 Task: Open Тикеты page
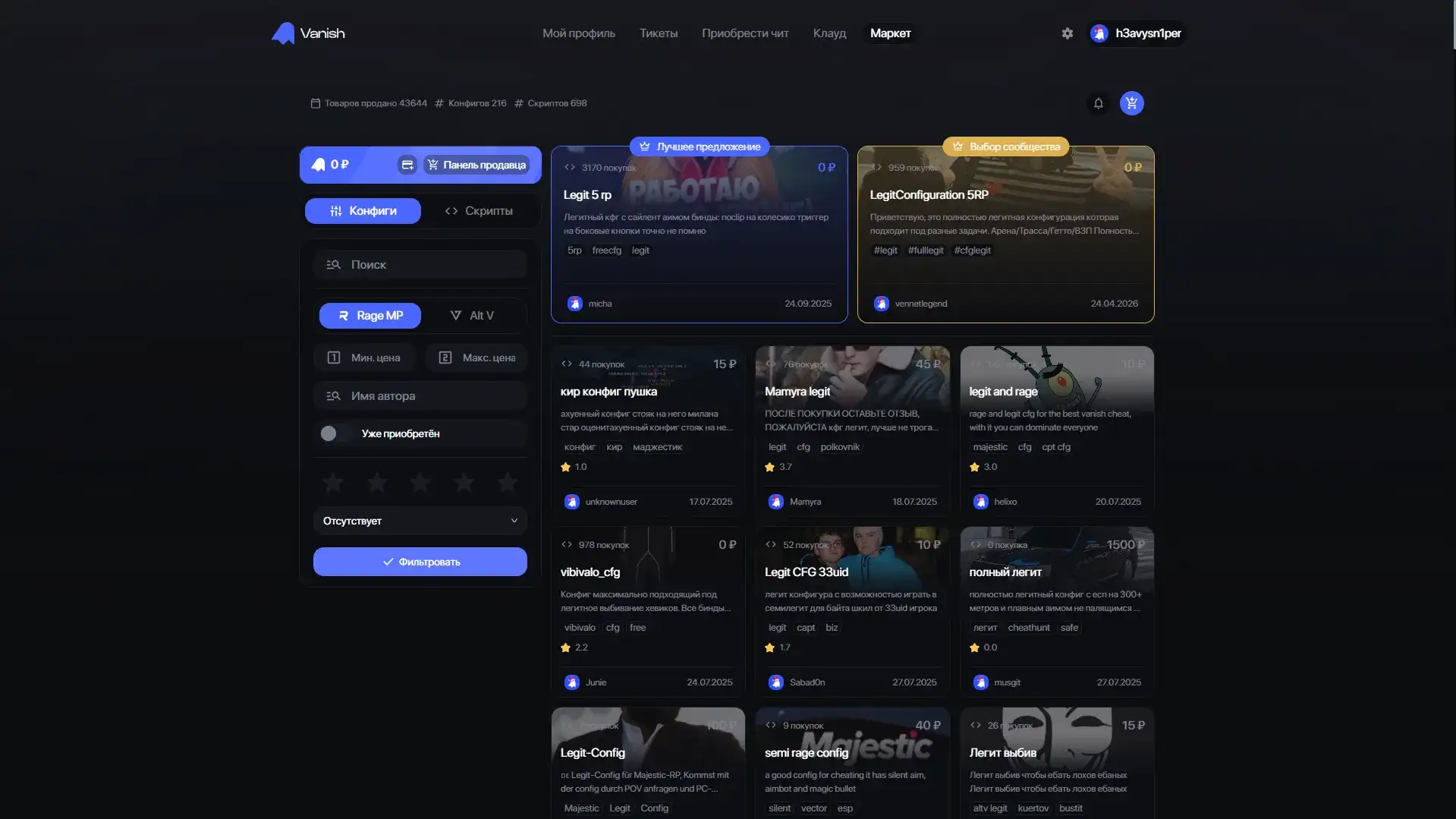pyautogui.click(x=659, y=33)
